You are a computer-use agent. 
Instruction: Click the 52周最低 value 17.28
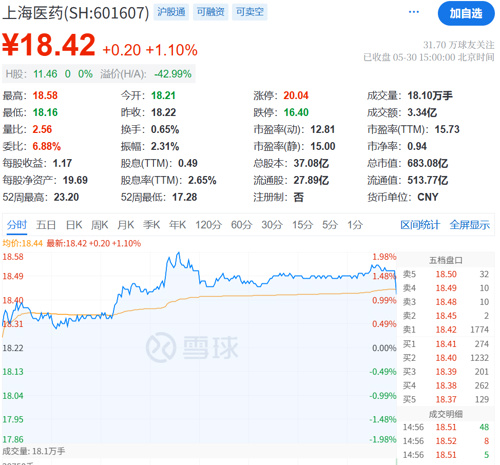pyautogui.click(x=184, y=197)
